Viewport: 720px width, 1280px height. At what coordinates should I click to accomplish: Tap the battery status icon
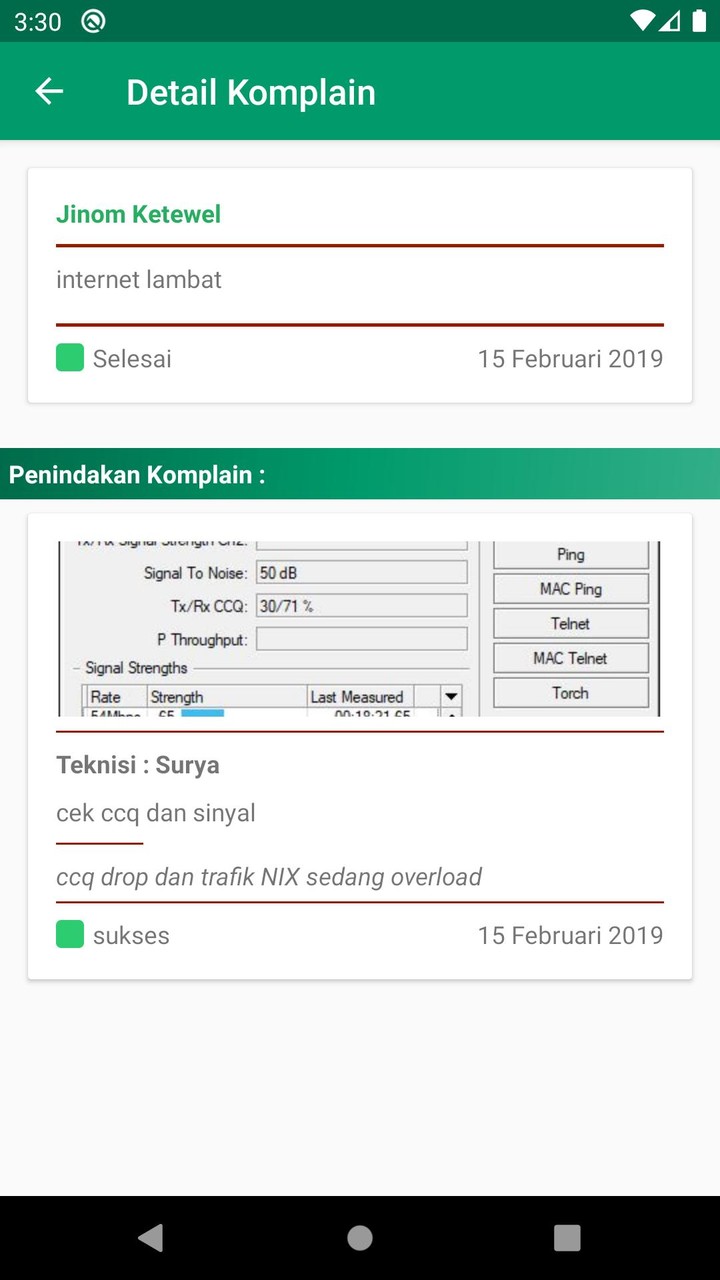698,21
